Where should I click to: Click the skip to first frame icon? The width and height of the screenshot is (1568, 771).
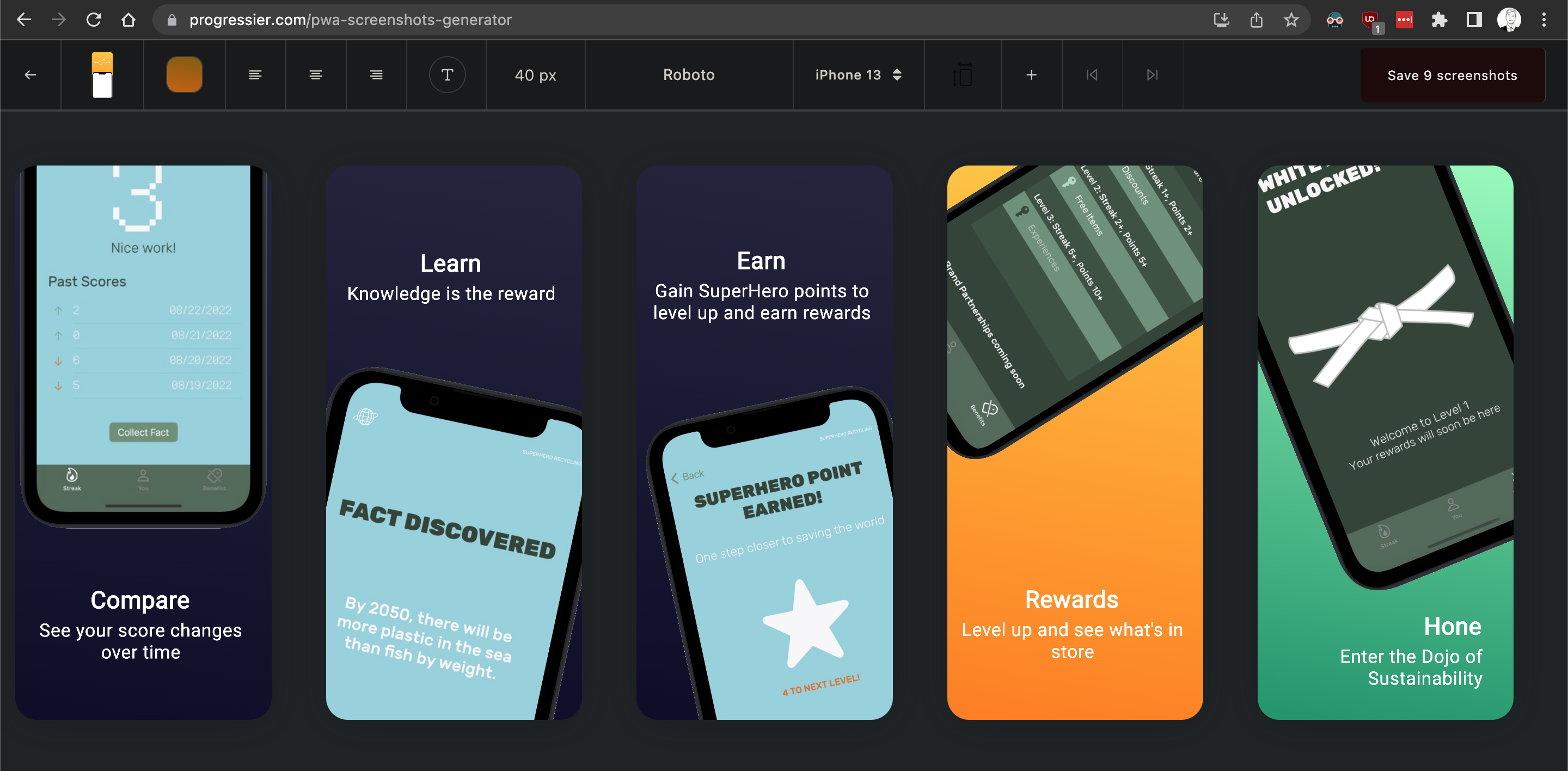(1092, 74)
